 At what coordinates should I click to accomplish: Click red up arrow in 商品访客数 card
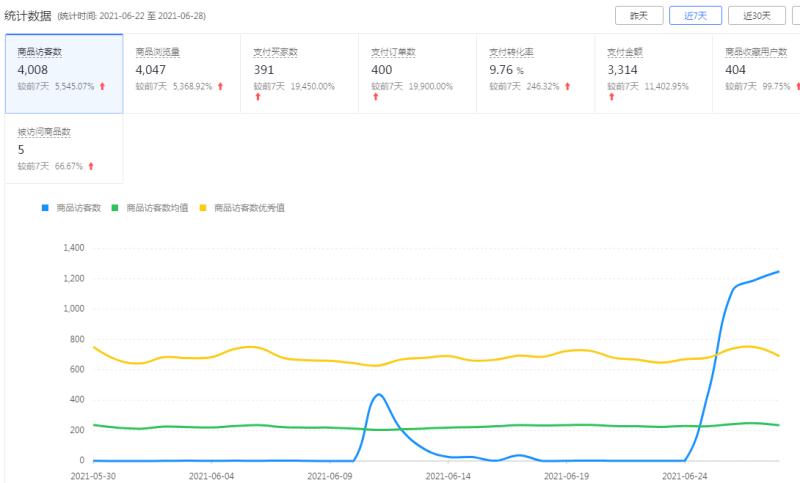click(102, 86)
